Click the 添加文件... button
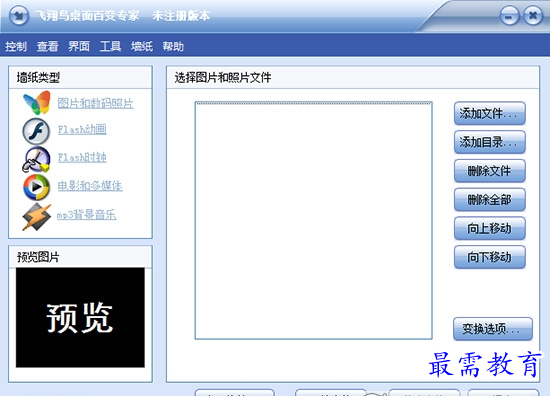550x396 pixels. 490,113
